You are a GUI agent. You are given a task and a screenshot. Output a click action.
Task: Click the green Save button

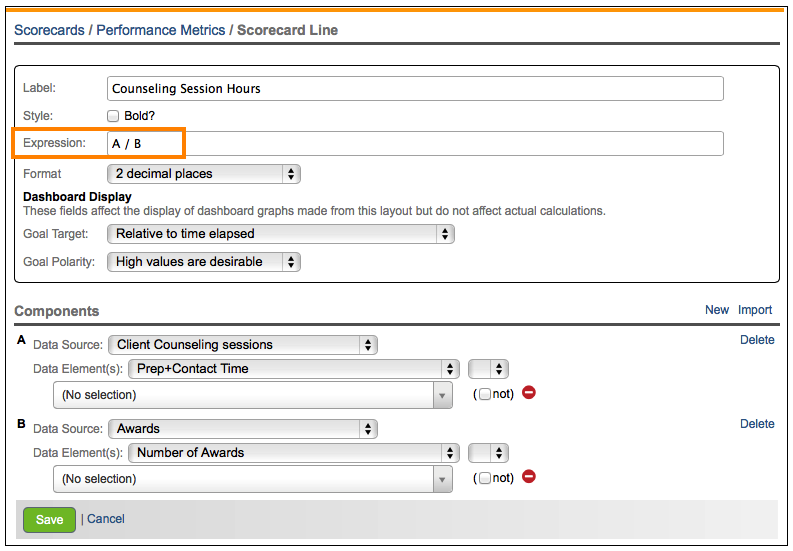click(49, 519)
